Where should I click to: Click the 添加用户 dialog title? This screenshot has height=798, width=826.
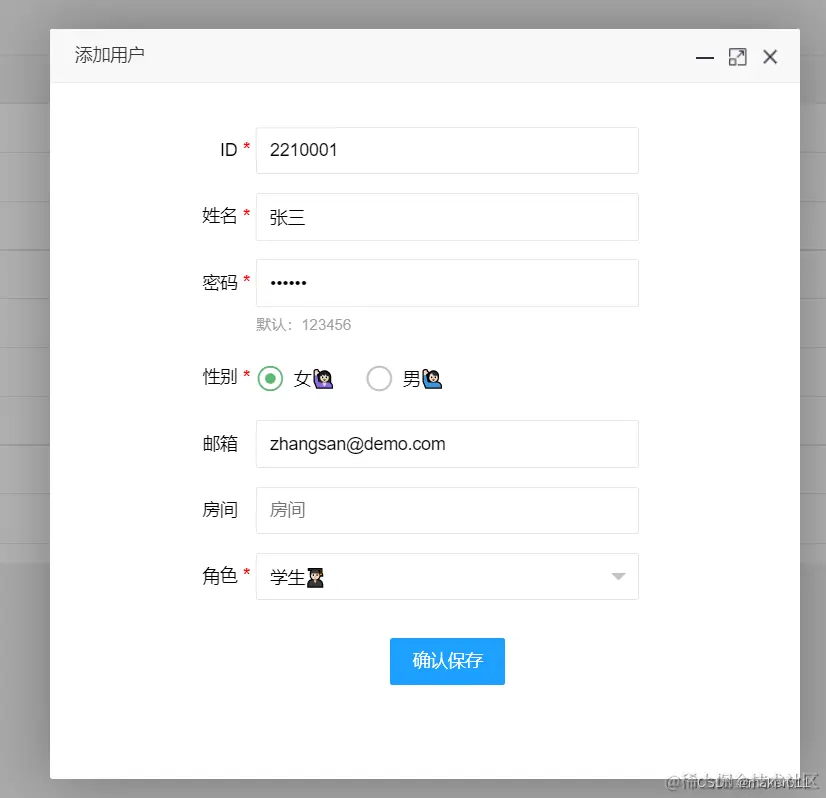tap(109, 56)
